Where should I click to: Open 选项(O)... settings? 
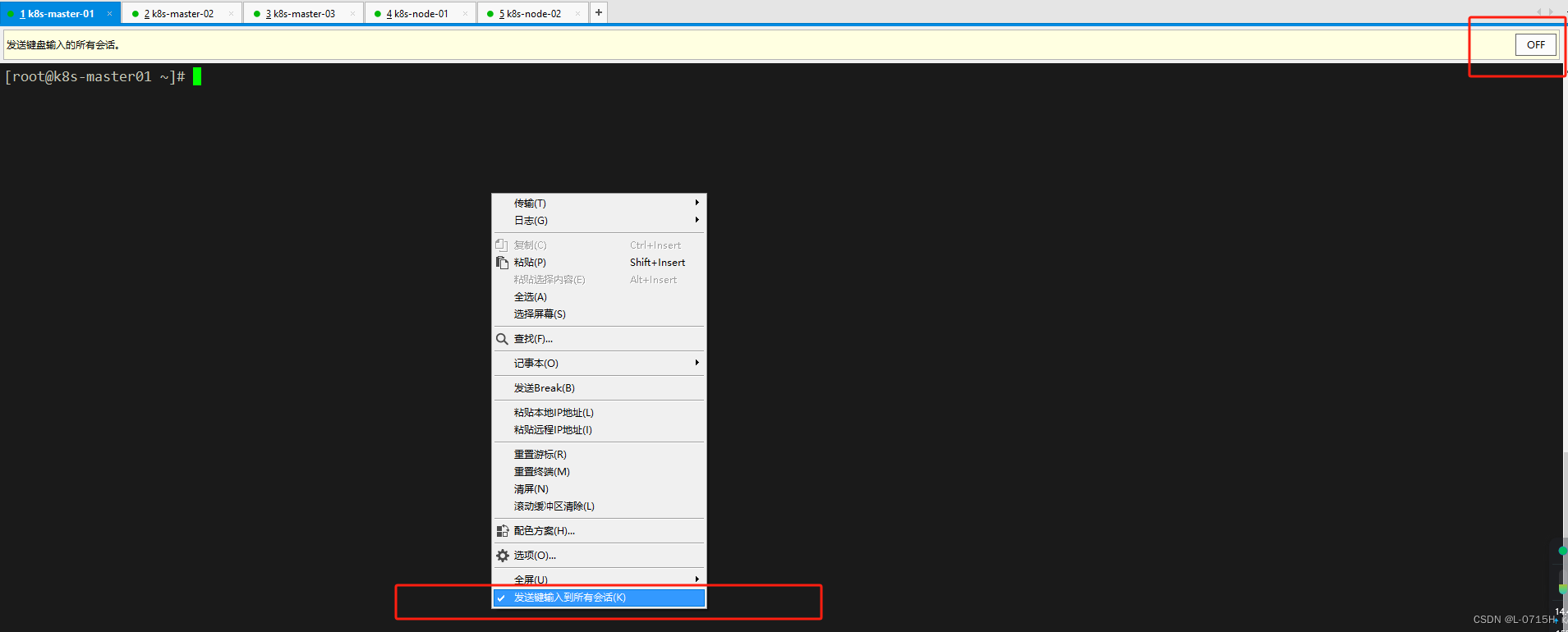pyautogui.click(x=599, y=556)
